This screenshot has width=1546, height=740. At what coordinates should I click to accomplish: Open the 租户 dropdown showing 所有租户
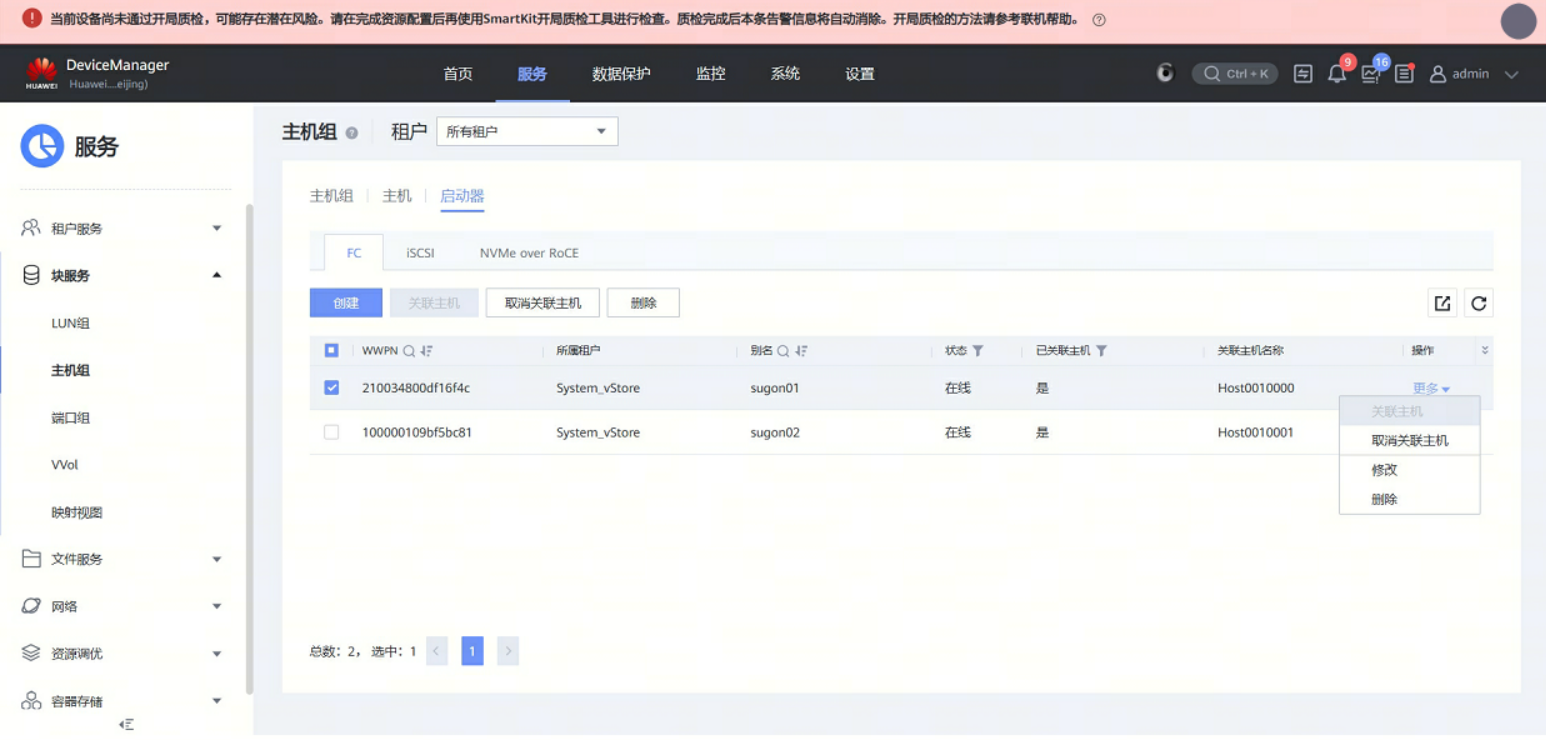coord(527,131)
